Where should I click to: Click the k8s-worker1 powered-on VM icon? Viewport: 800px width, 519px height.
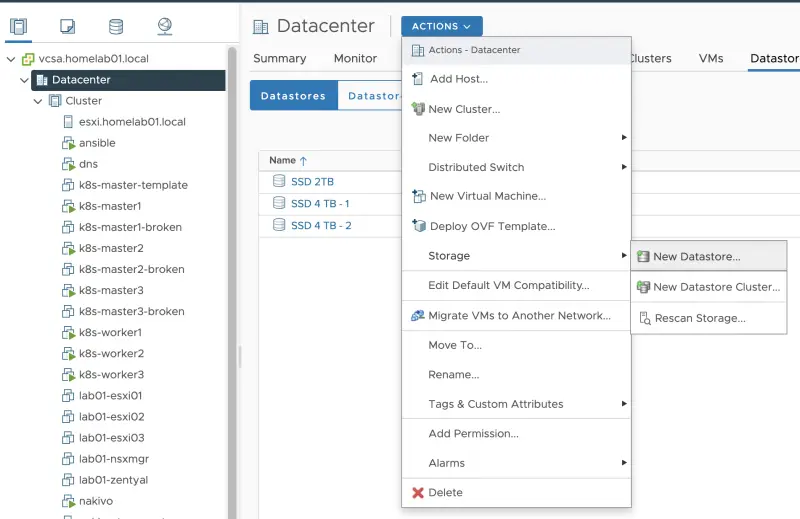tap(68, 333)
